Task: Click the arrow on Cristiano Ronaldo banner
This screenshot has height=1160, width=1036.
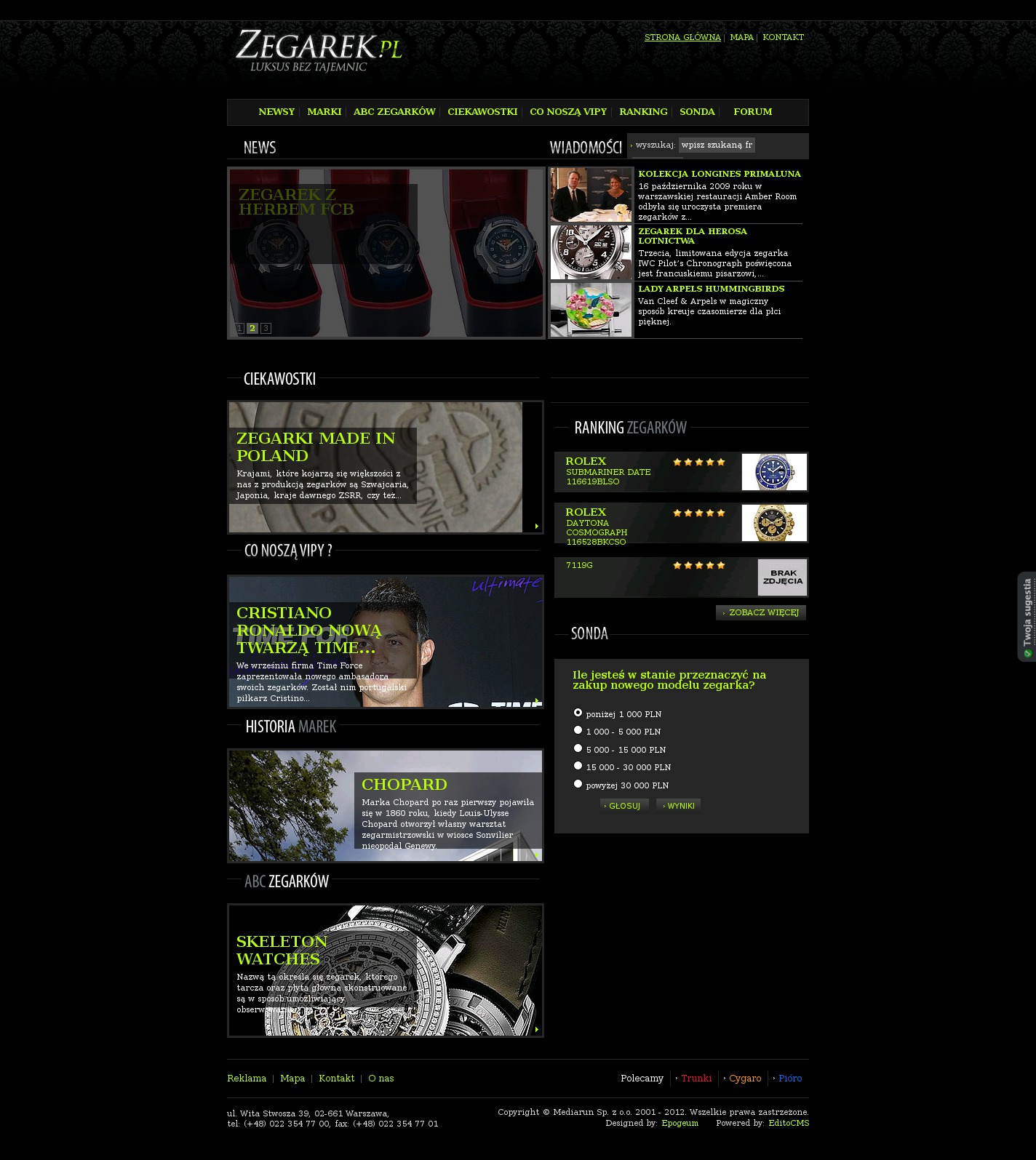Action: tap(537, 701)
